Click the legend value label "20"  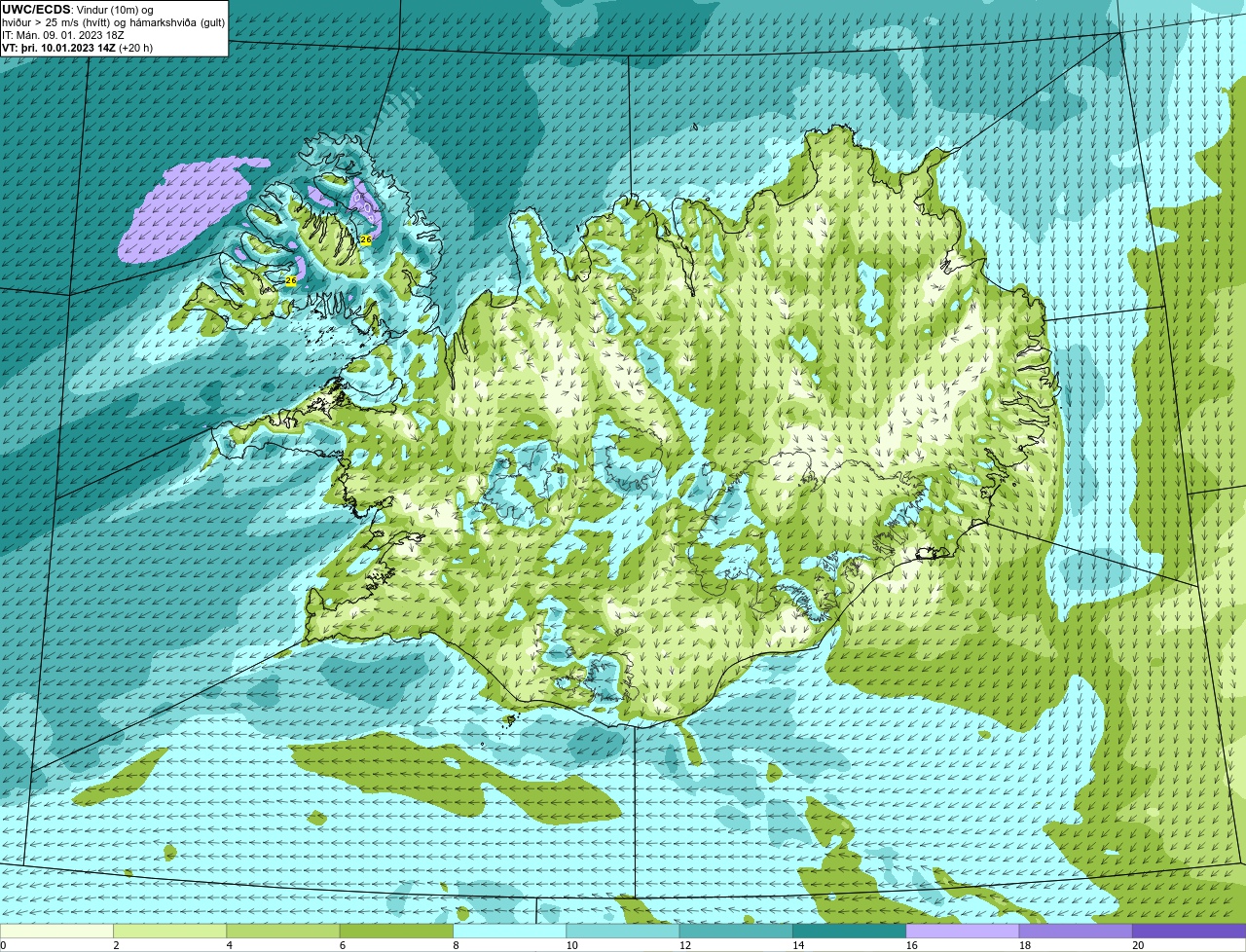point(1138,945)
